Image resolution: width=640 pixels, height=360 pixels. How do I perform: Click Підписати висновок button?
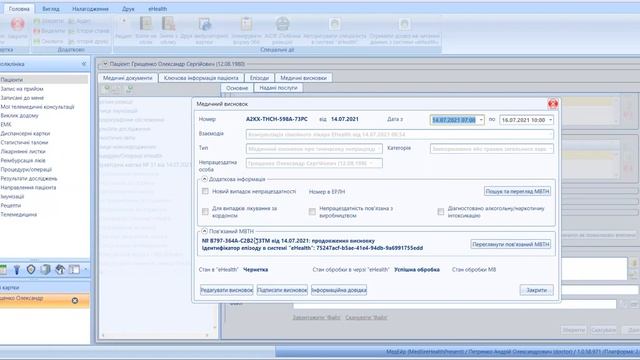pos(282,290)
